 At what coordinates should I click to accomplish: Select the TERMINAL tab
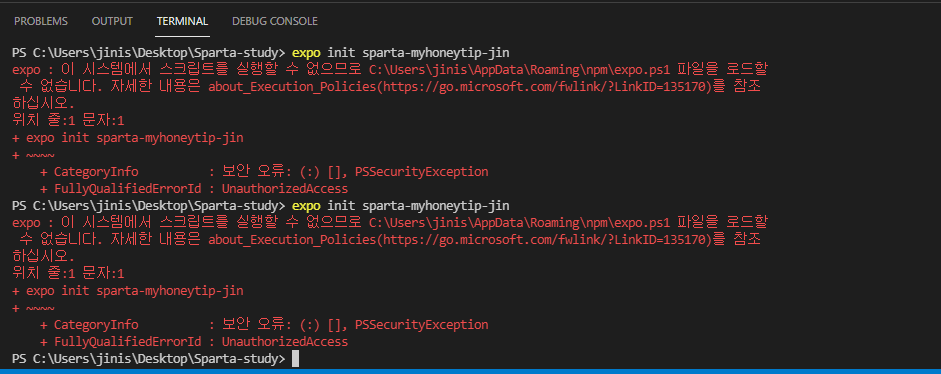(182, 21)
